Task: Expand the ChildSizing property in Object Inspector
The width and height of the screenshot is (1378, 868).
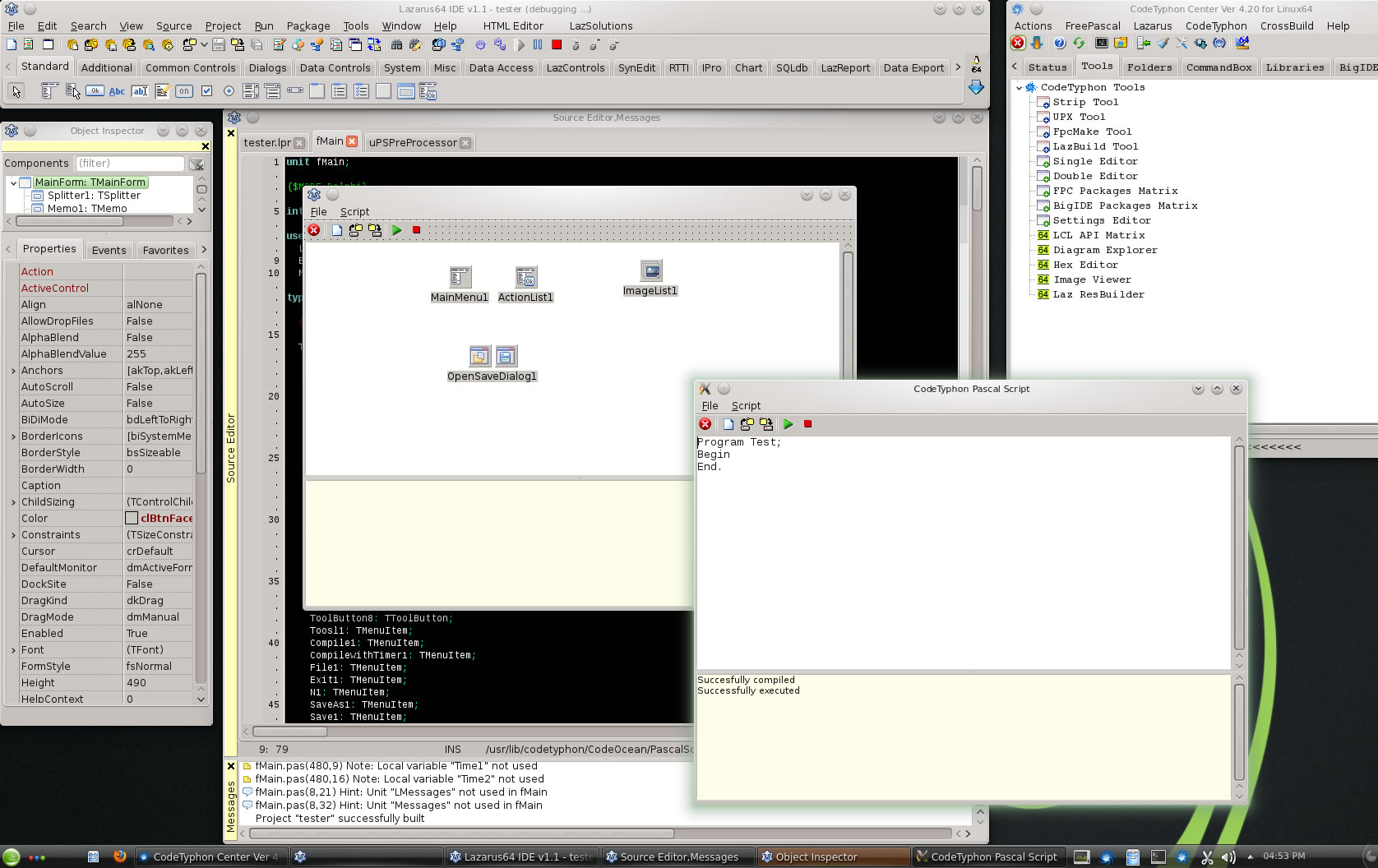Action: coord(13,502)
